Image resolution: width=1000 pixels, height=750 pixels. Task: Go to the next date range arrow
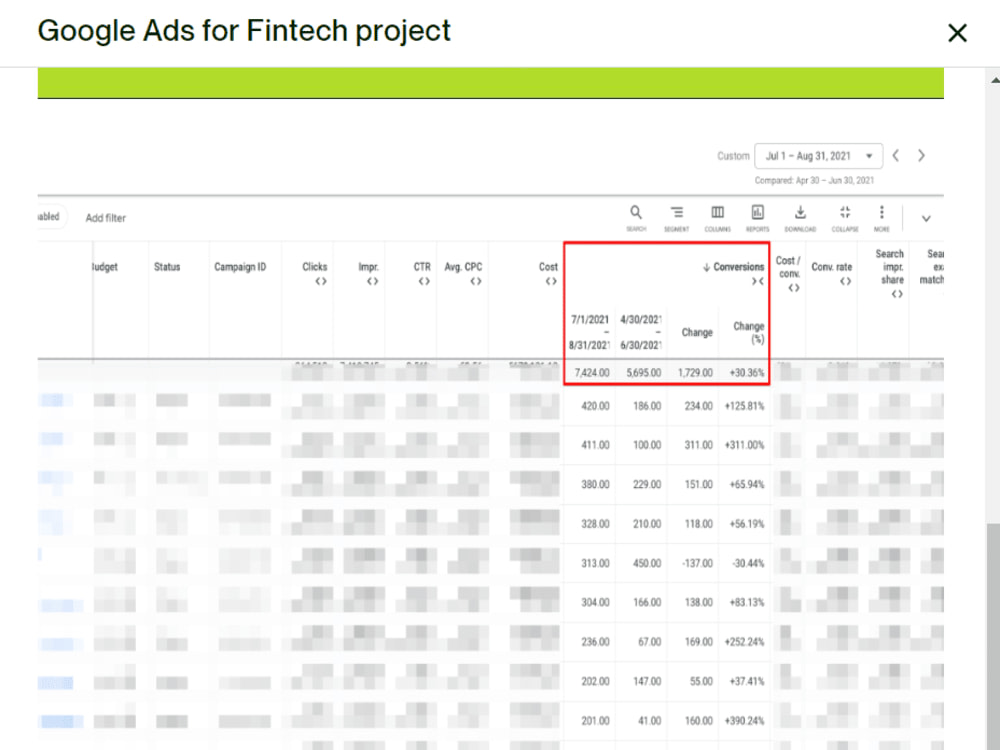[x=921, y=156]
